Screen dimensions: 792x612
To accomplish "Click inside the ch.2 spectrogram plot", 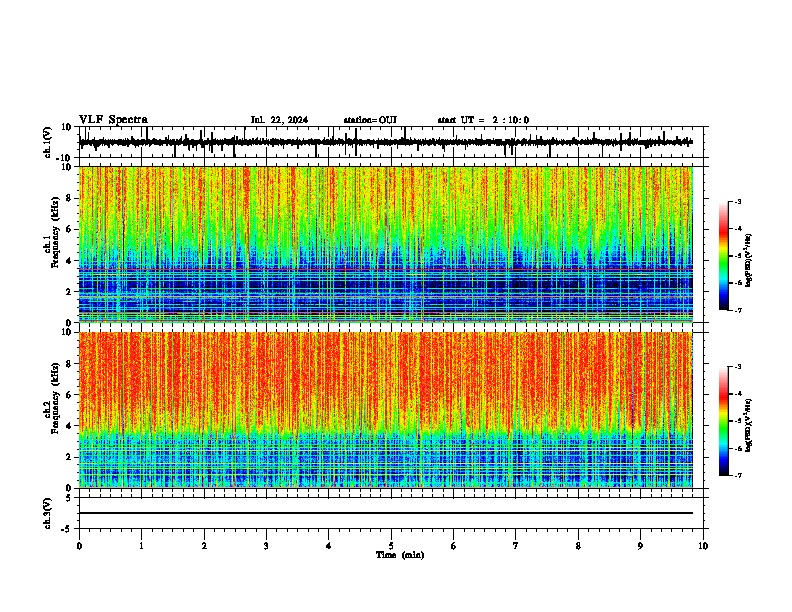I will [x=385, y=410].
